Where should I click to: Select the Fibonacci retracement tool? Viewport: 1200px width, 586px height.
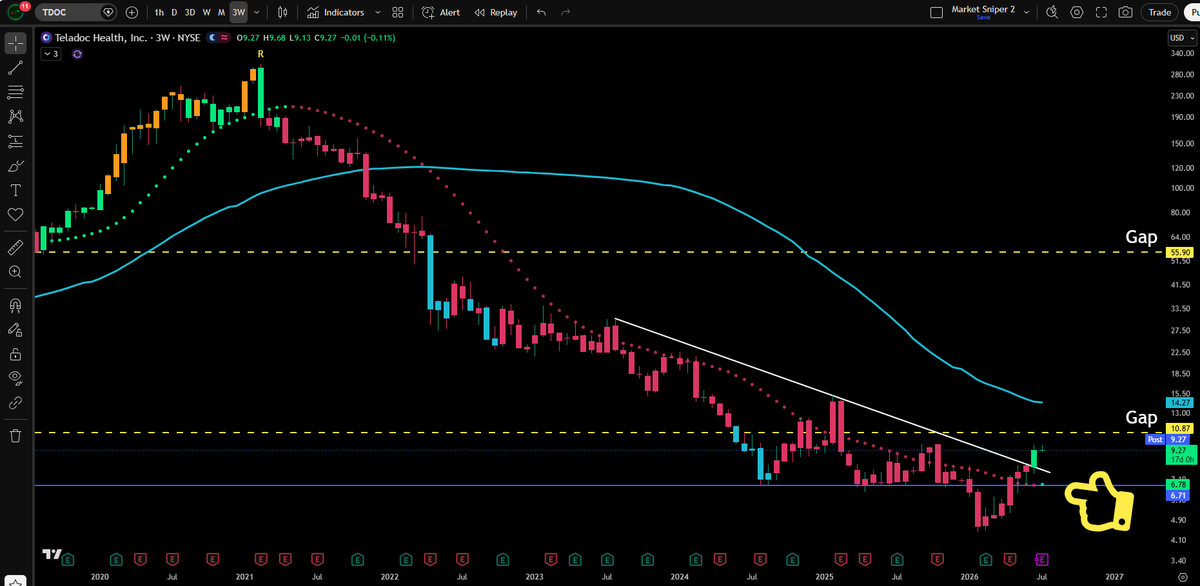point(15,92)
